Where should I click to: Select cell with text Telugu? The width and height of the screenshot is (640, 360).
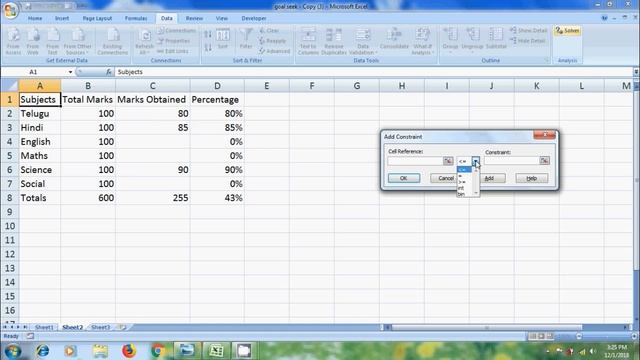point(40,113)
